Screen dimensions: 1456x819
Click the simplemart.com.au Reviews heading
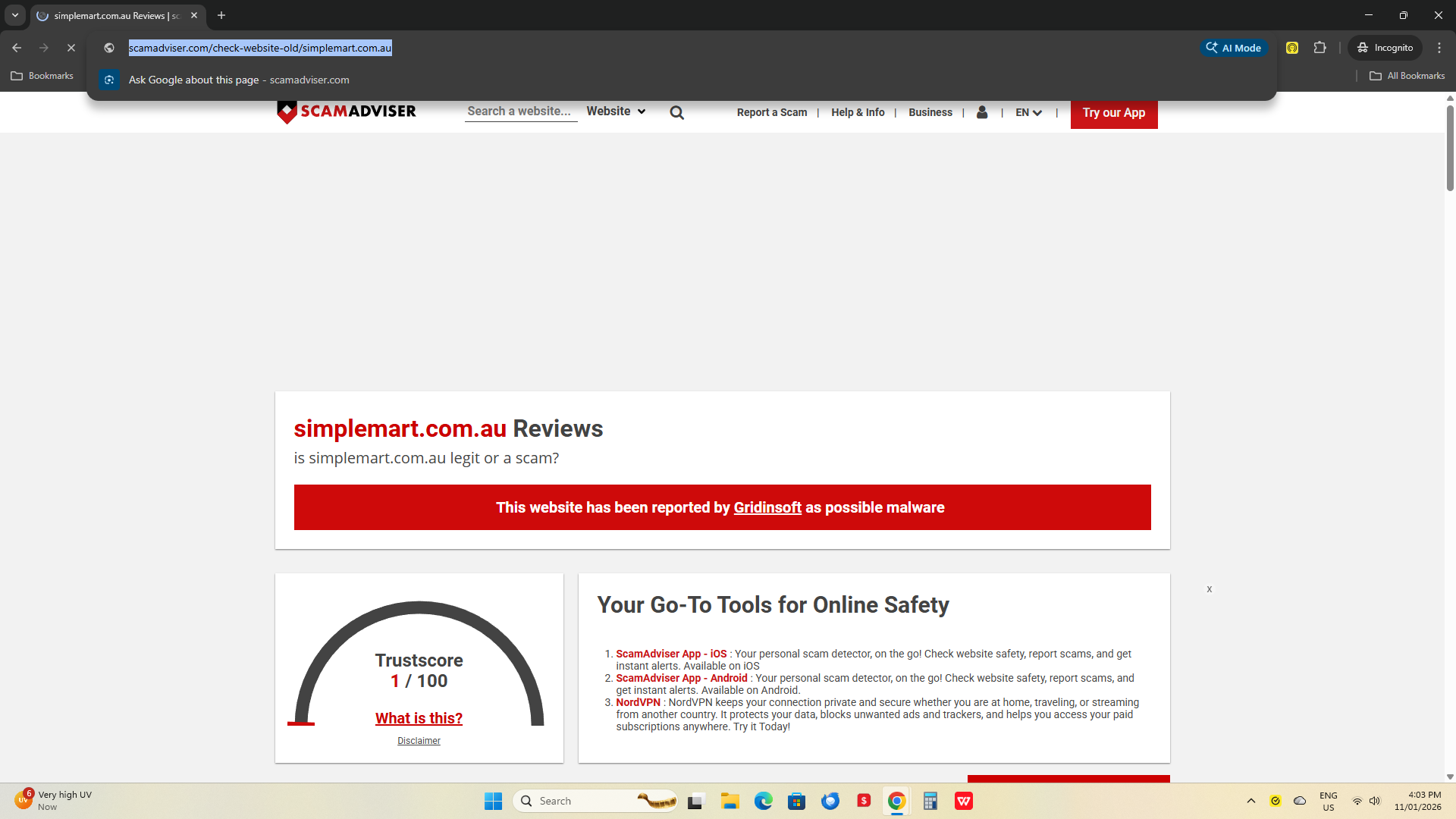click(448, 428)
